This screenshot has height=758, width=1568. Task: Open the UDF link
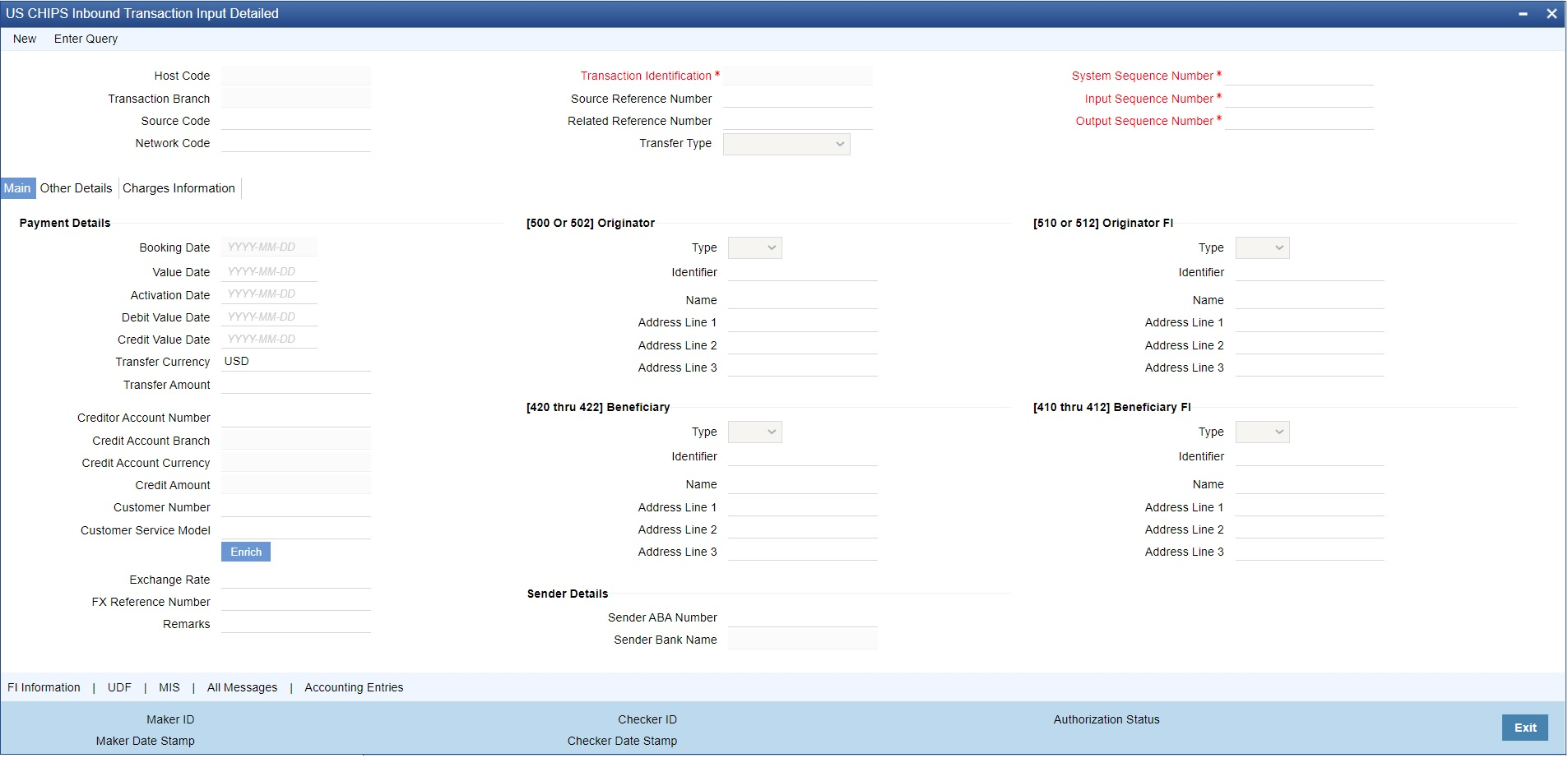pos(119,687)
